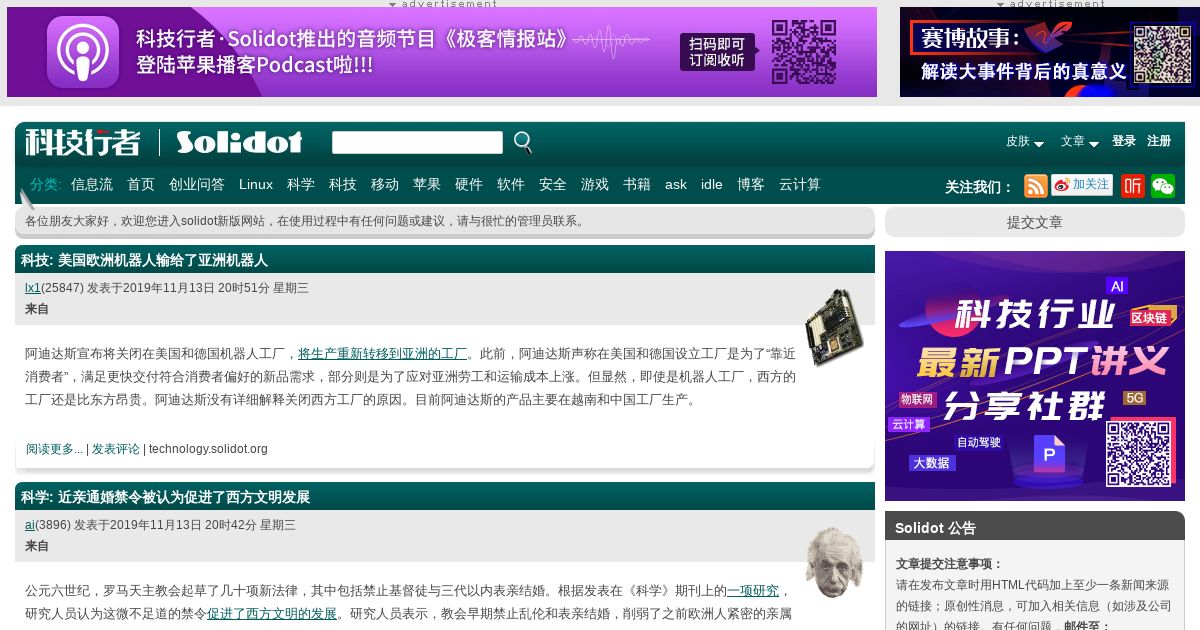1200x630 pixels.
Task: Open 软件 category
Action: pos(511,185)
